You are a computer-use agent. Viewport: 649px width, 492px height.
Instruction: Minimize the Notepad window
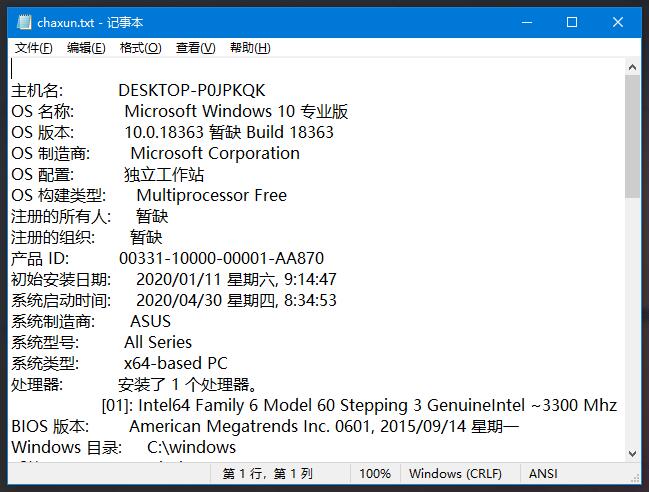point(527,22)
